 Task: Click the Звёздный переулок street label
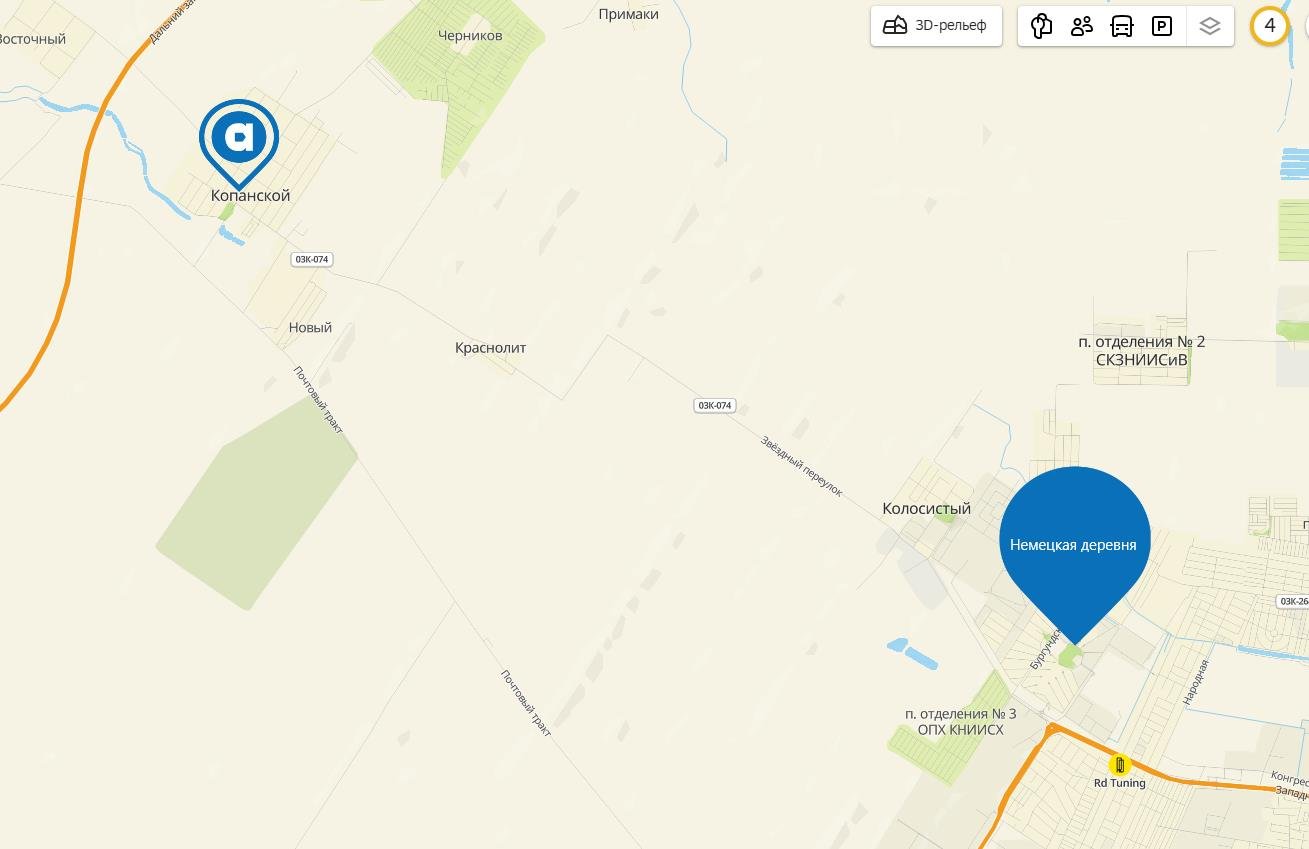click(802, 466)
